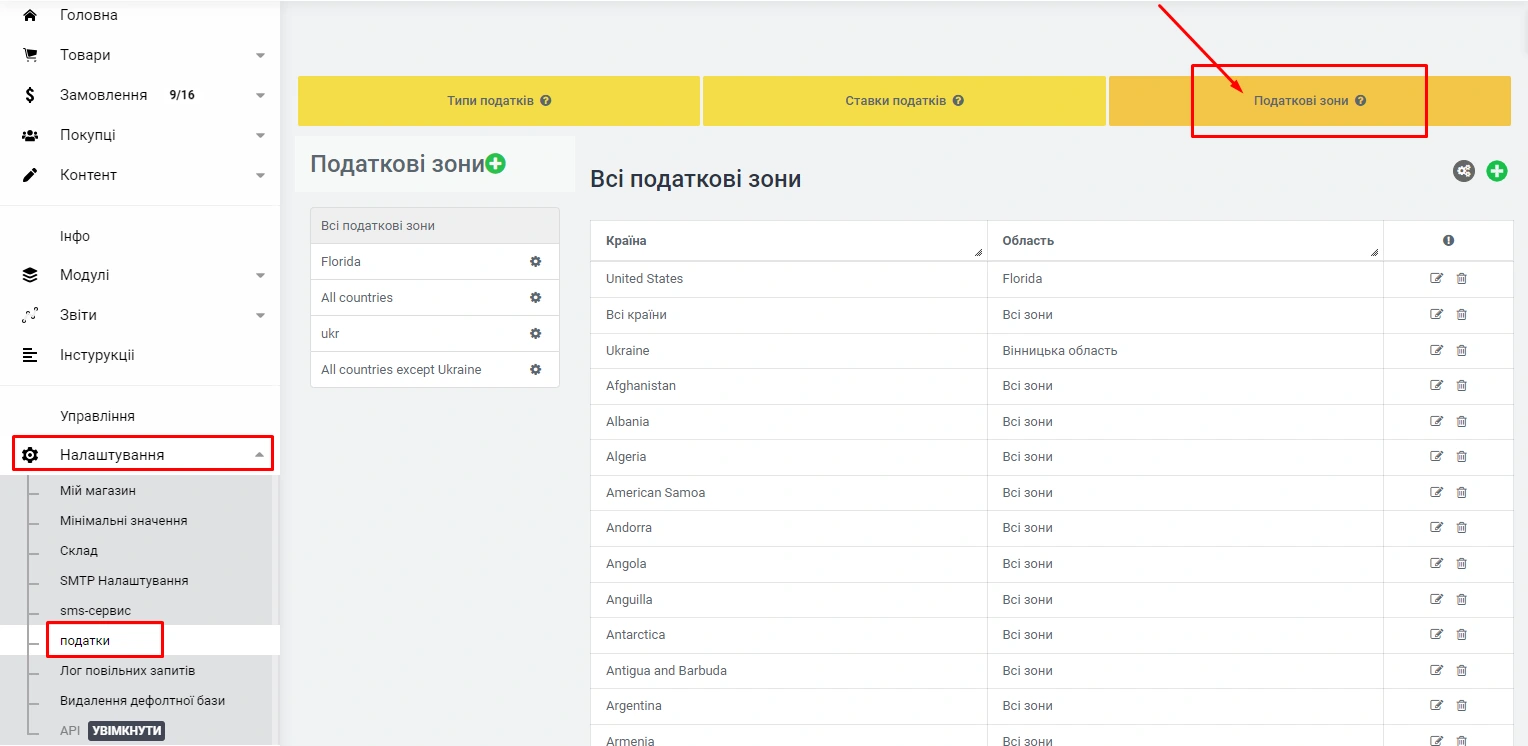Click edit icon in United States row
The width and height of the screenshot is (1528, 746).
pos(1437,279)
